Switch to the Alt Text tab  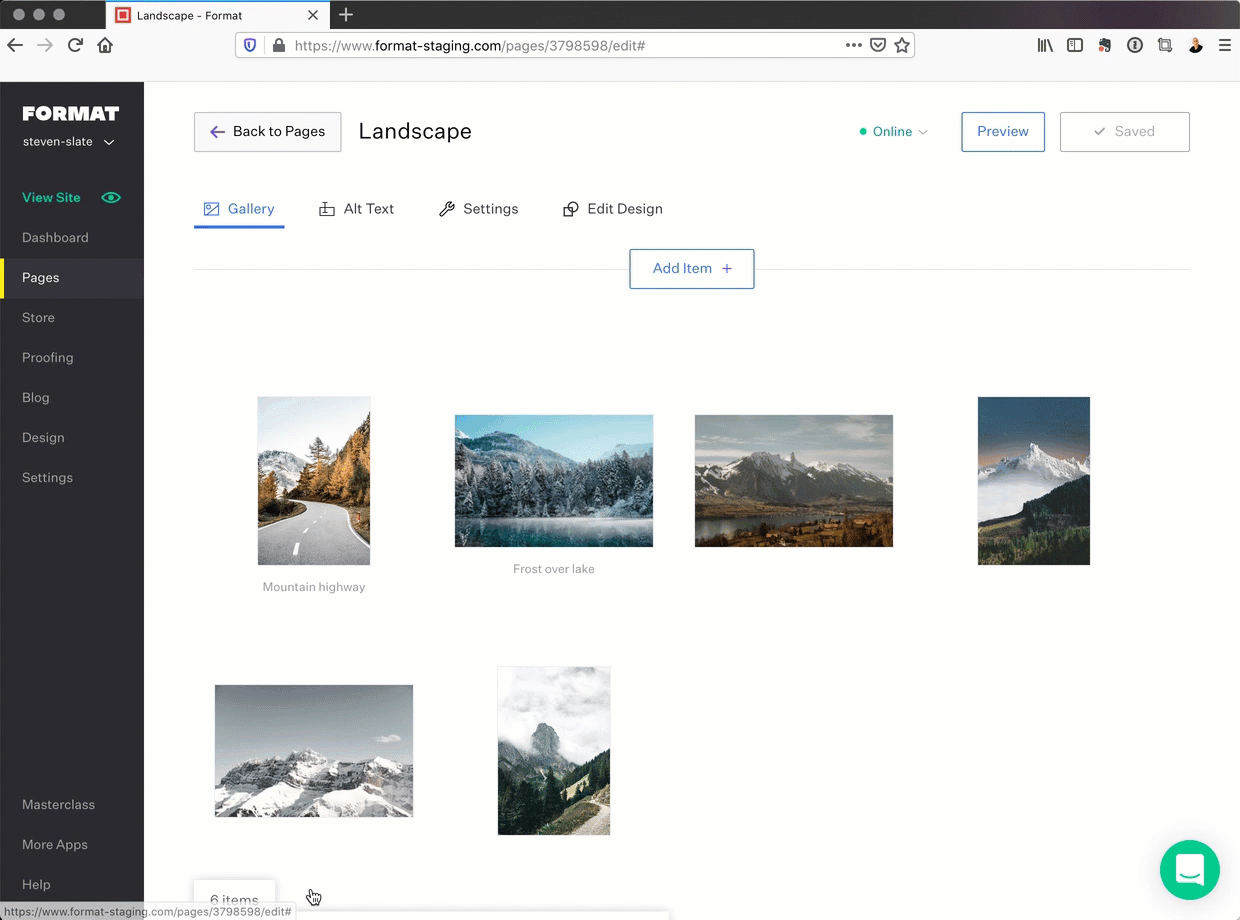[x=356, y=209]
